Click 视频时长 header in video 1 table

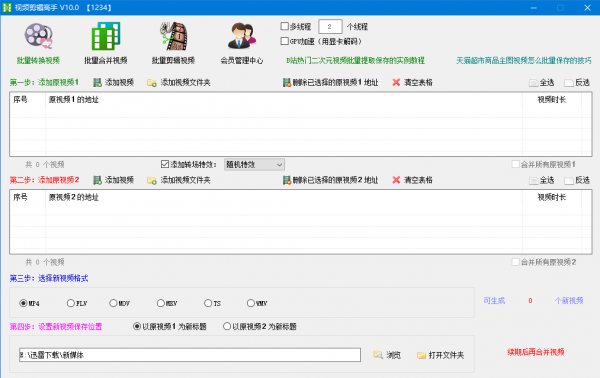coord(552,100)
